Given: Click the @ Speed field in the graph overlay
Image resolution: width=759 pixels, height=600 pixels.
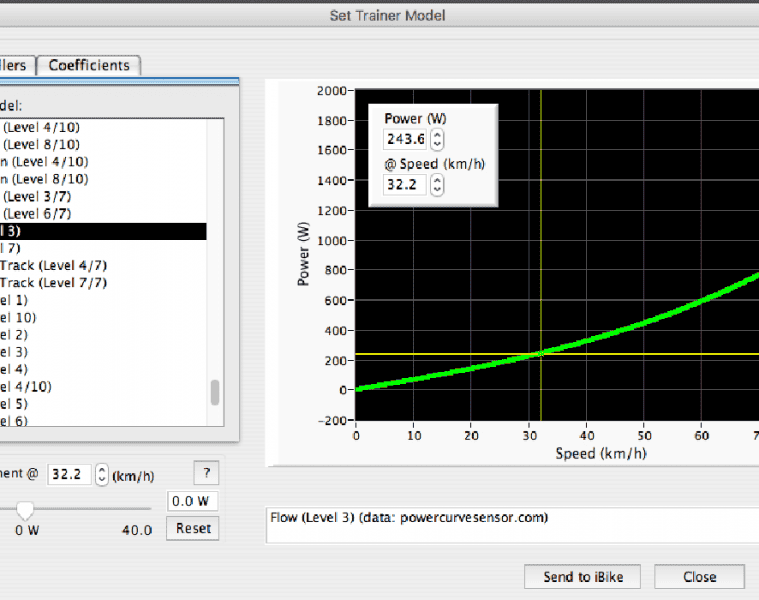Looking at the screenshot, I should pos(406,185).
